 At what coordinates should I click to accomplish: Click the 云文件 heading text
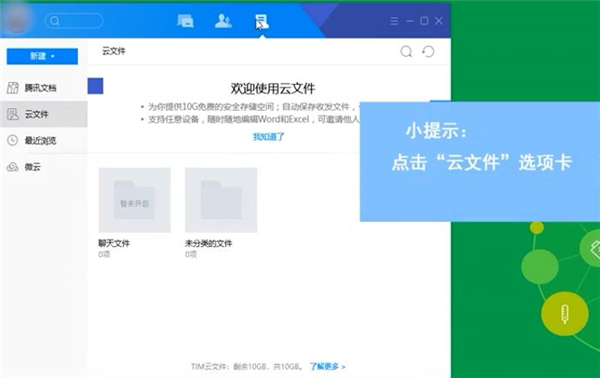114,51
